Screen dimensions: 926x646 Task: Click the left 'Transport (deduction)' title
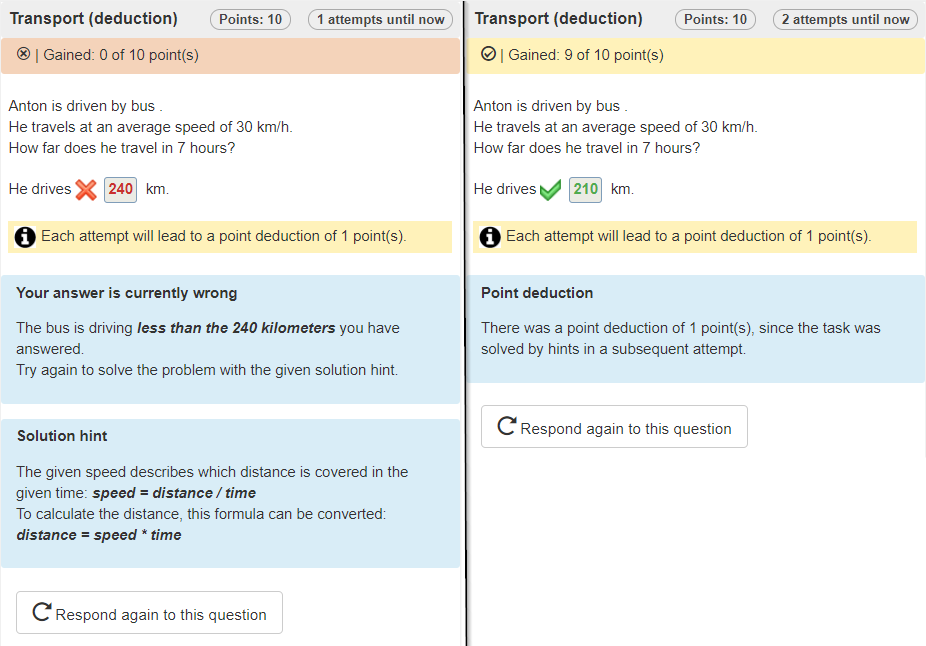pyautogui.click(x=93, y=19)
